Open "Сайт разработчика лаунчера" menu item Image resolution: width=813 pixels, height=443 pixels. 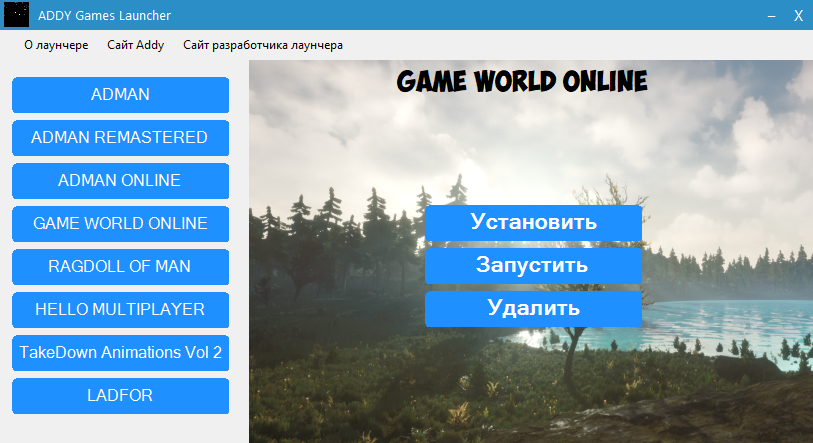point(263,45)
